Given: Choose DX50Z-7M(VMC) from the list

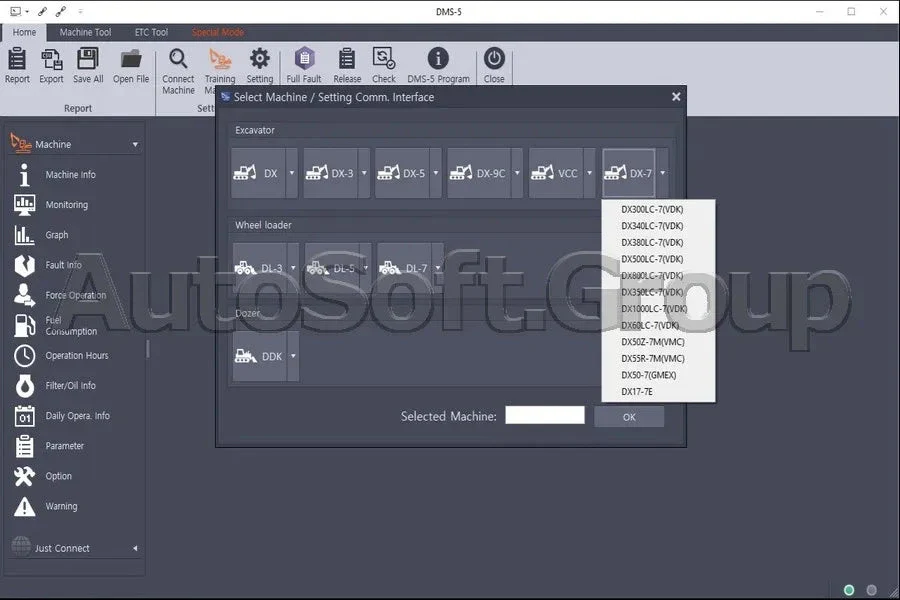Looking at the screenshot, I should pyautogui.click(x=653, y=342).
